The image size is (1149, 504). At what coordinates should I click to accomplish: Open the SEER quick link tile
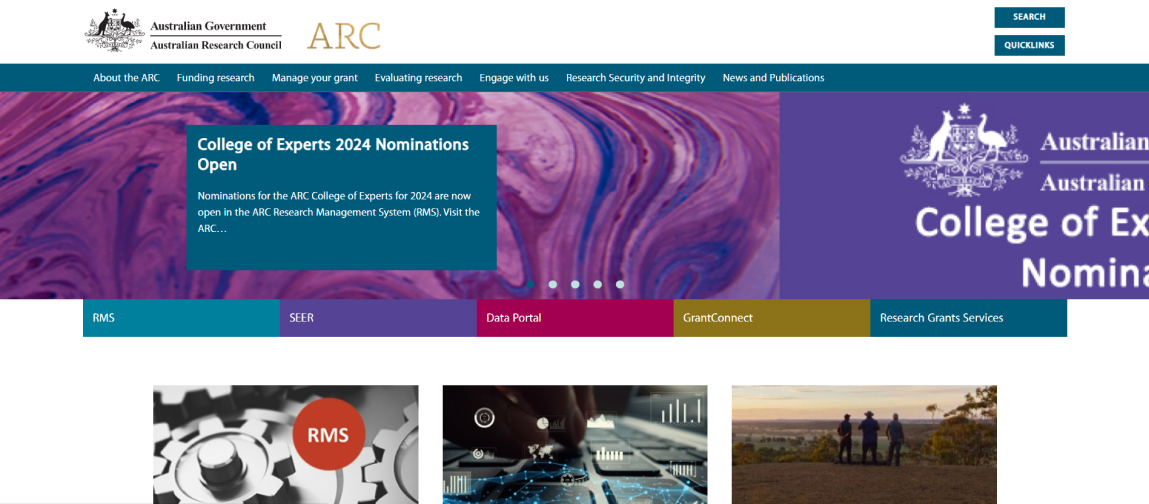click(x=378, y=318)
